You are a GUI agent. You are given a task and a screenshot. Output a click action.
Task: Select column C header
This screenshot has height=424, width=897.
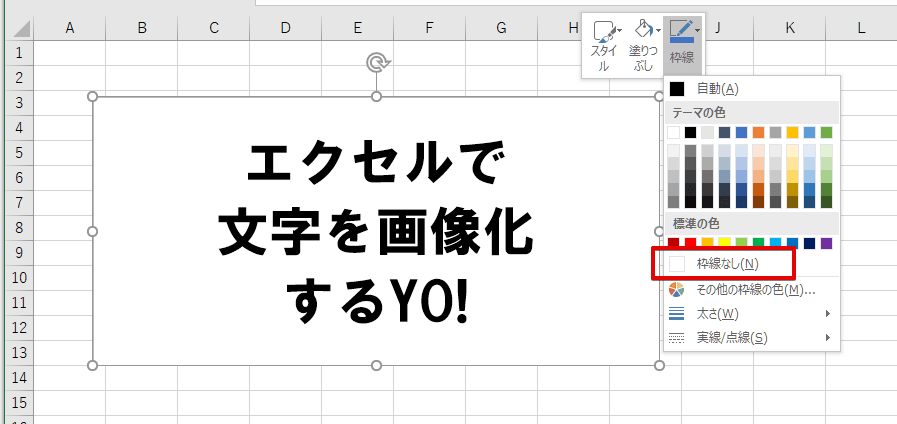click(214, 28)
